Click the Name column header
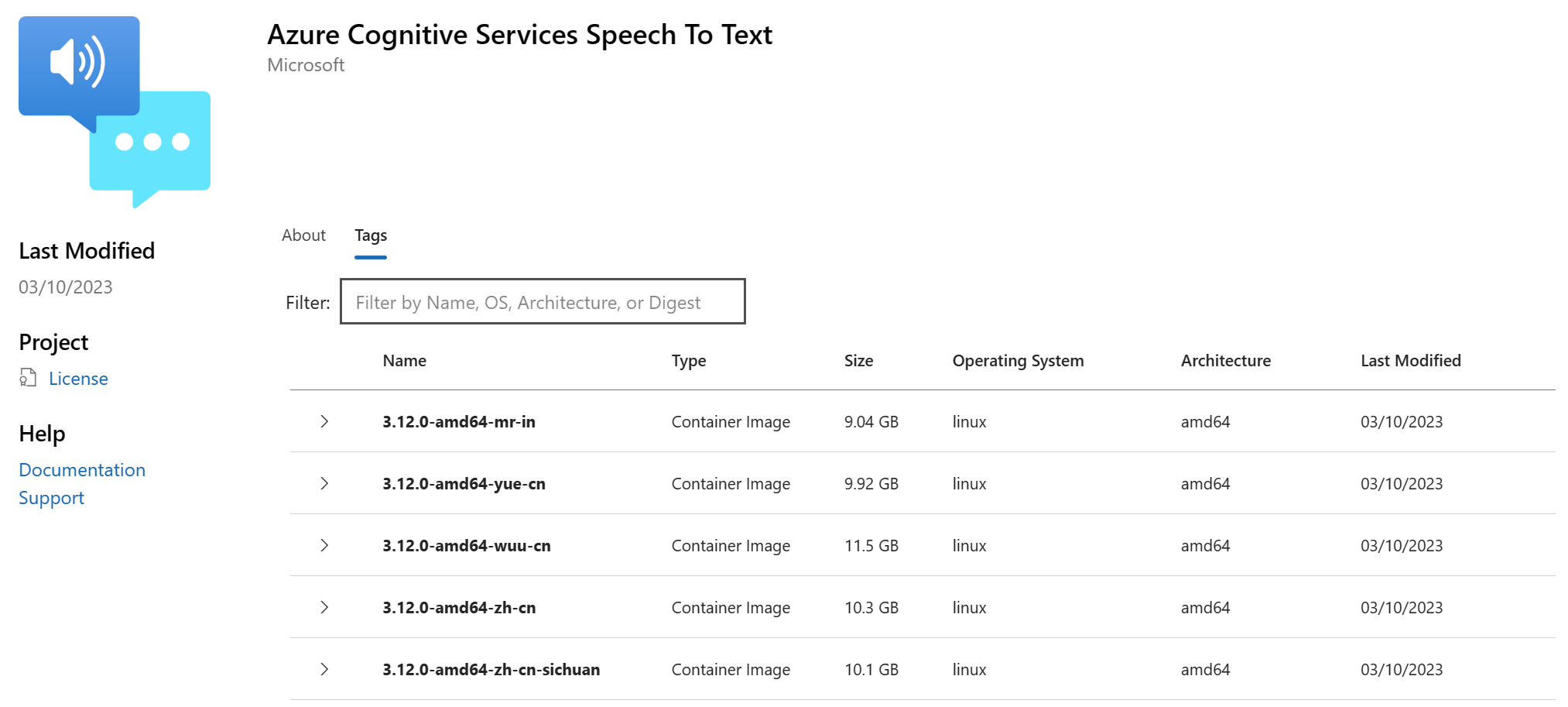The image size is (1568, 707). point(405,361)
